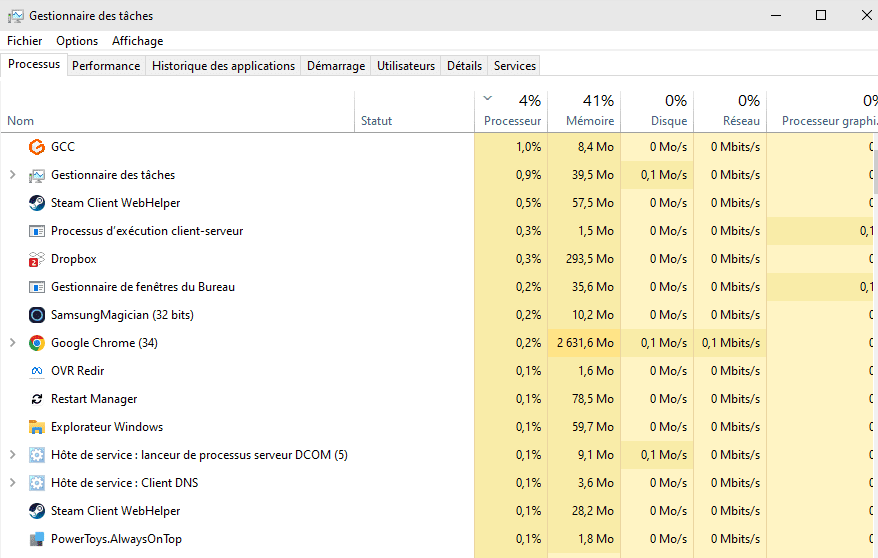The height and width of the screenshot is (558, 878).
Task: Expand the DCOM server launcher service host
Action: point(12,454)
